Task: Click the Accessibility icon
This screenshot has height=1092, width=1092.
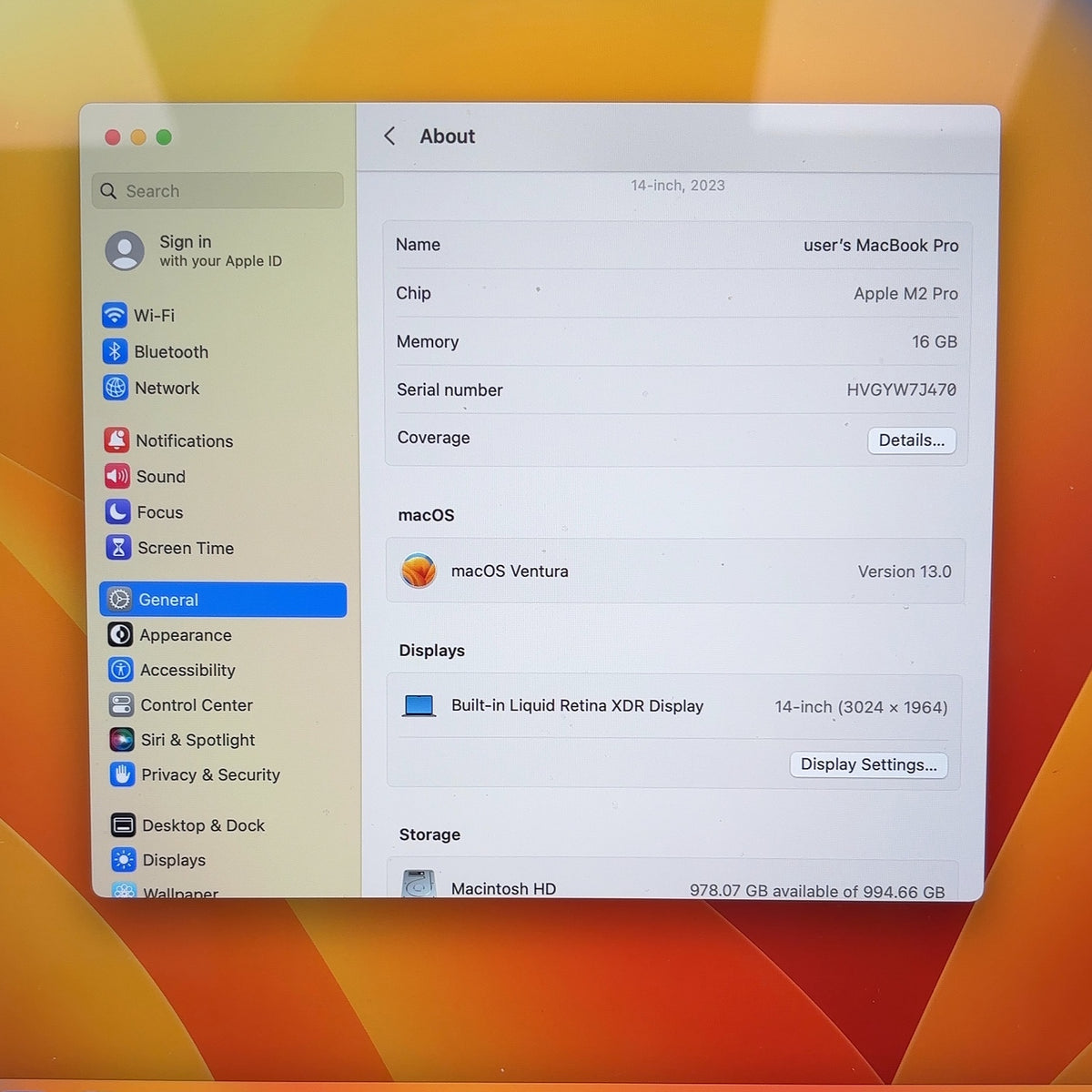Action: 121,670
